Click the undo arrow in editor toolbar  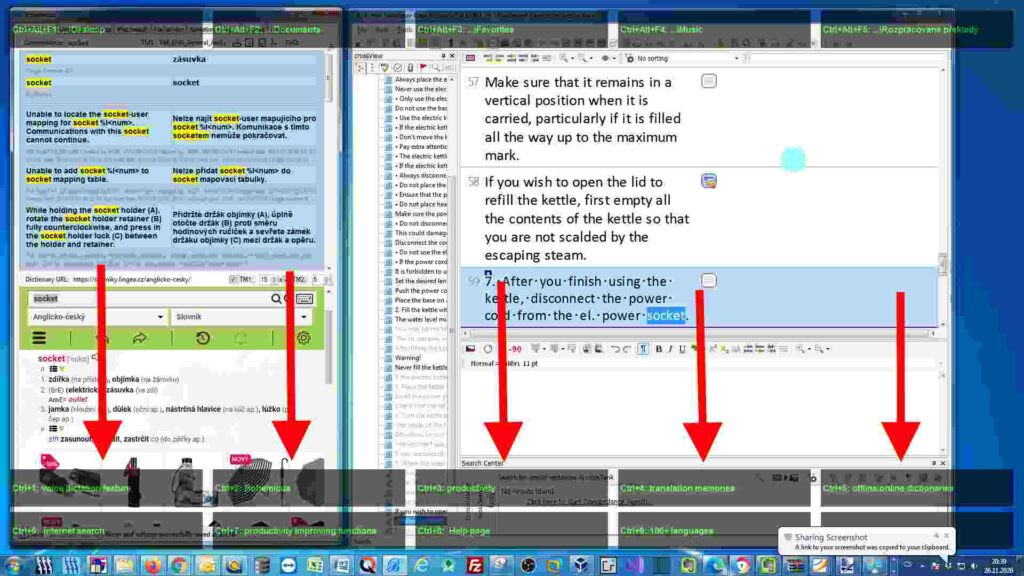(x=615, y=349)
